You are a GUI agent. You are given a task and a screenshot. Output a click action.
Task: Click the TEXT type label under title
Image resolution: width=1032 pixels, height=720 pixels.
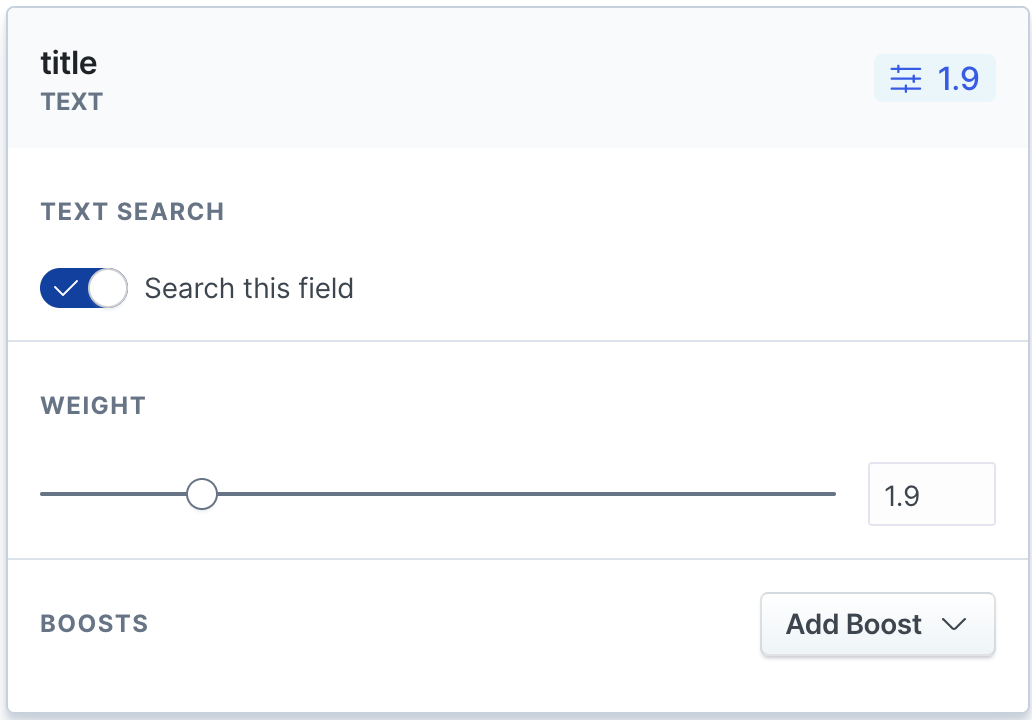click(x=72, y=102)
